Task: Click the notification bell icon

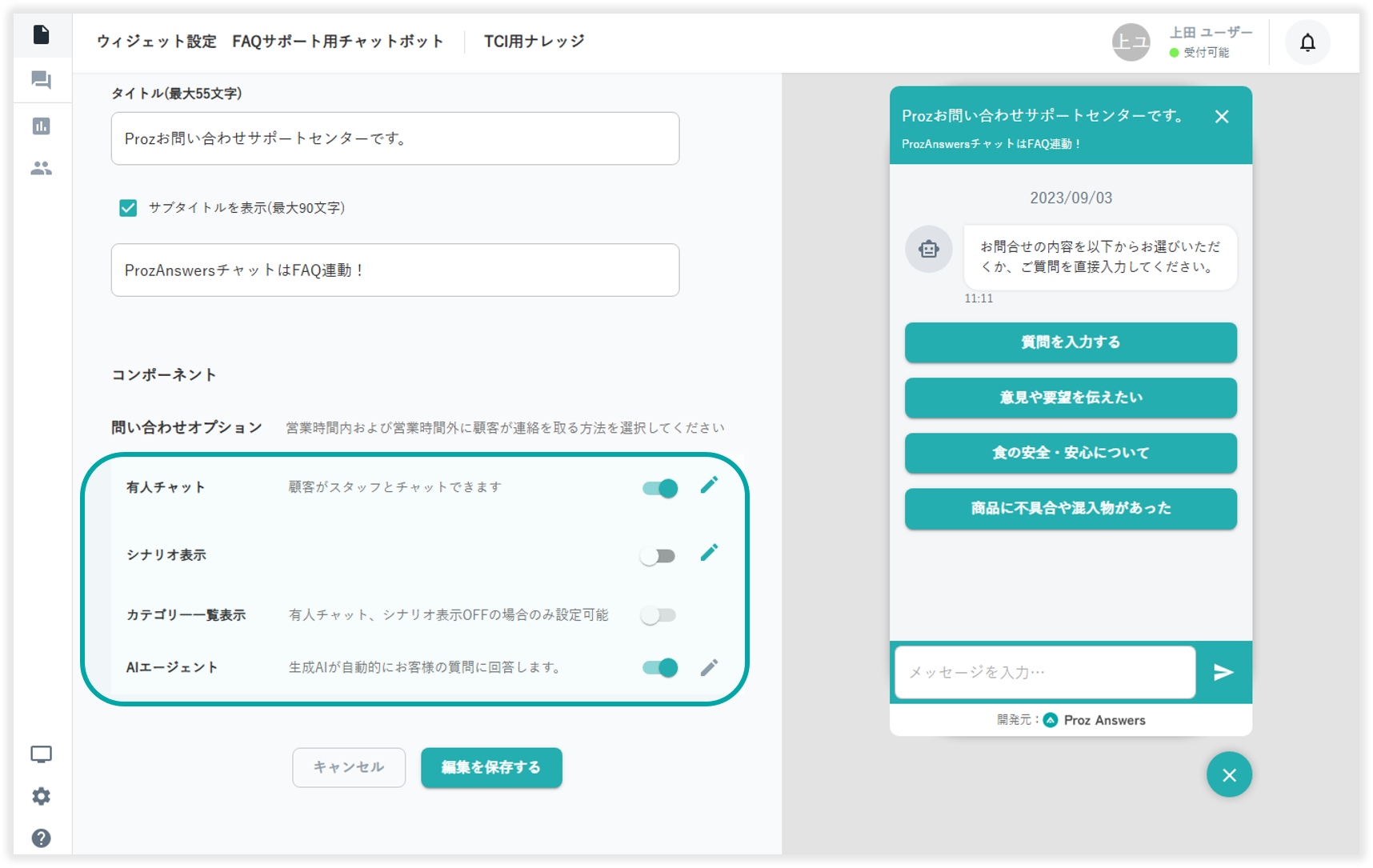Action: point(1307,42)
